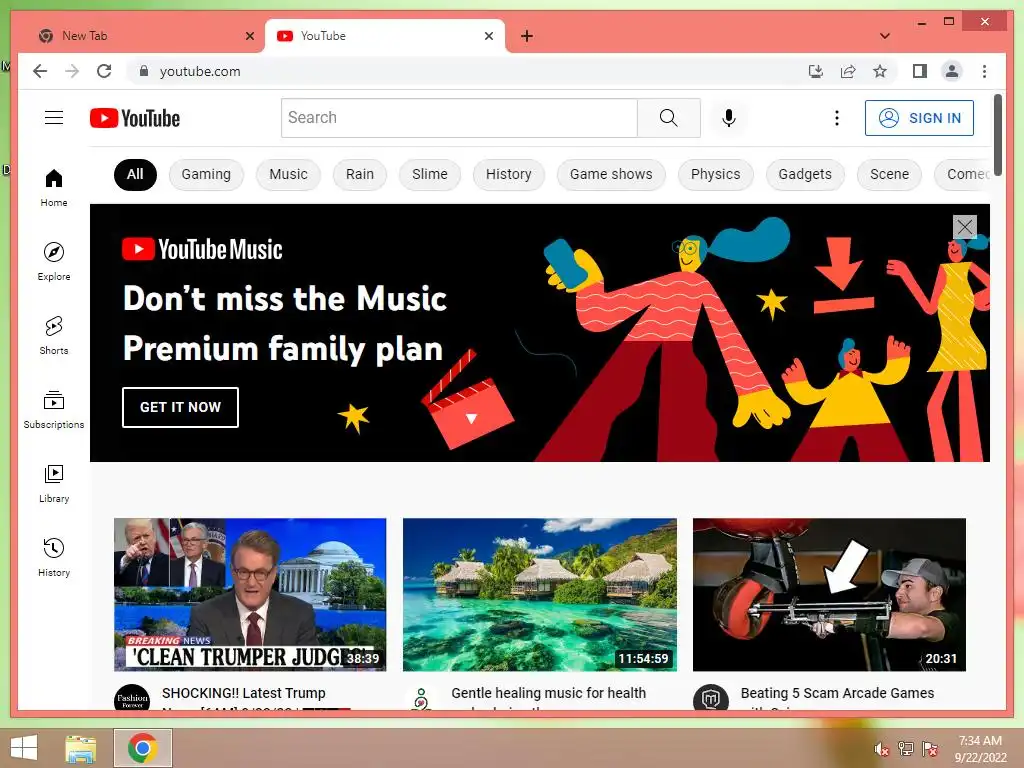Image resolution: width=1024 pixels, height=768 pixels.
Task: Expand the tab search chevron
Action: pos(885,36)
